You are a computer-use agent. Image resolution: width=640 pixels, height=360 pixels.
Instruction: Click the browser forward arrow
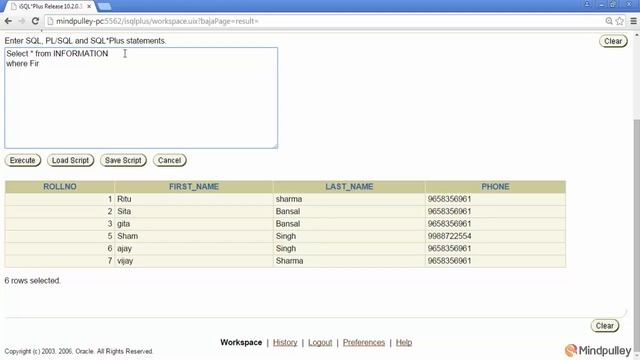tap(22, 21)
